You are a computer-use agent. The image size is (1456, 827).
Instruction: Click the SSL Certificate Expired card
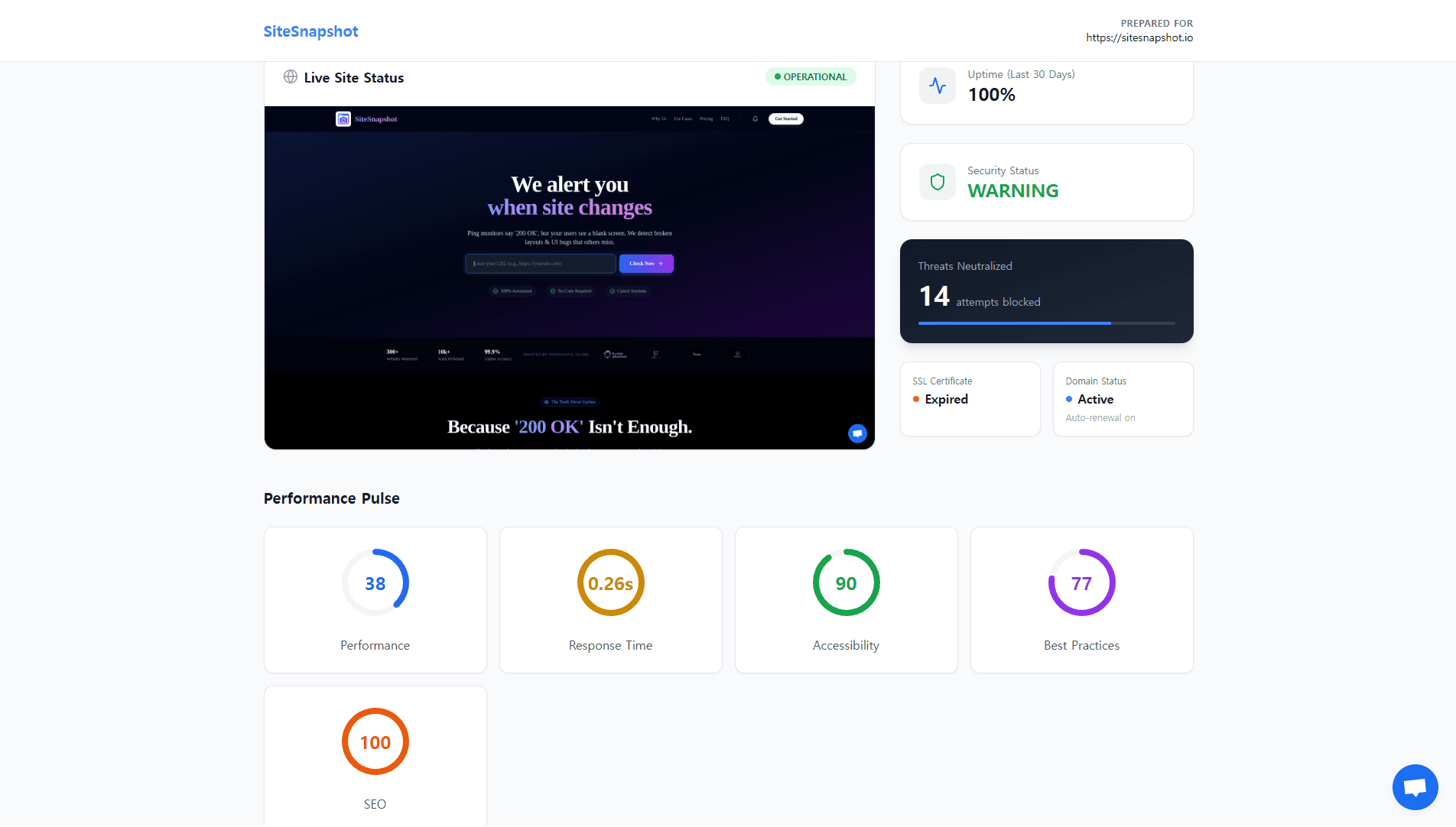click(x=970, y=398)
